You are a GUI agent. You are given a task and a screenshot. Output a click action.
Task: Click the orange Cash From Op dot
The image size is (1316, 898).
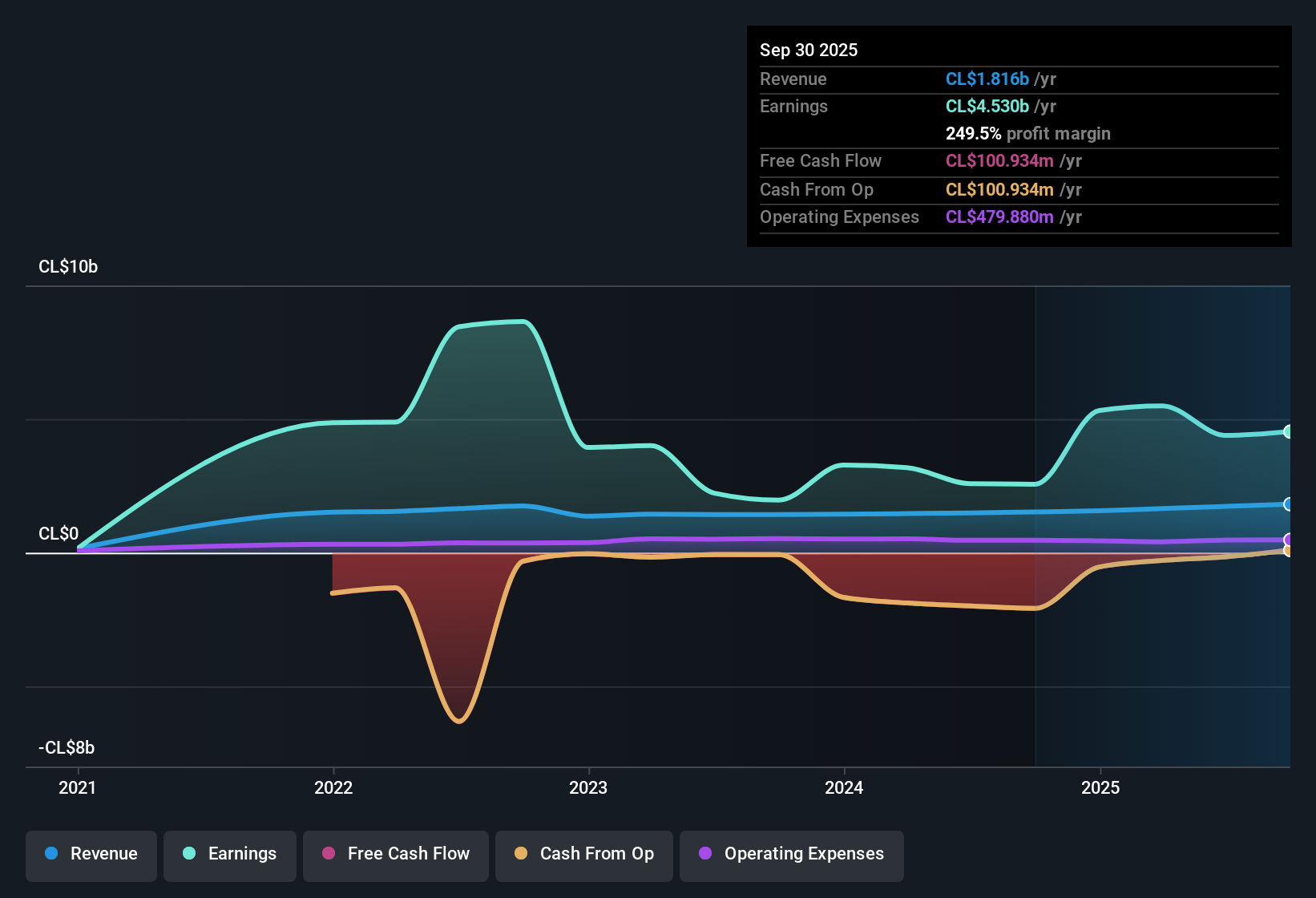point(521,853)
